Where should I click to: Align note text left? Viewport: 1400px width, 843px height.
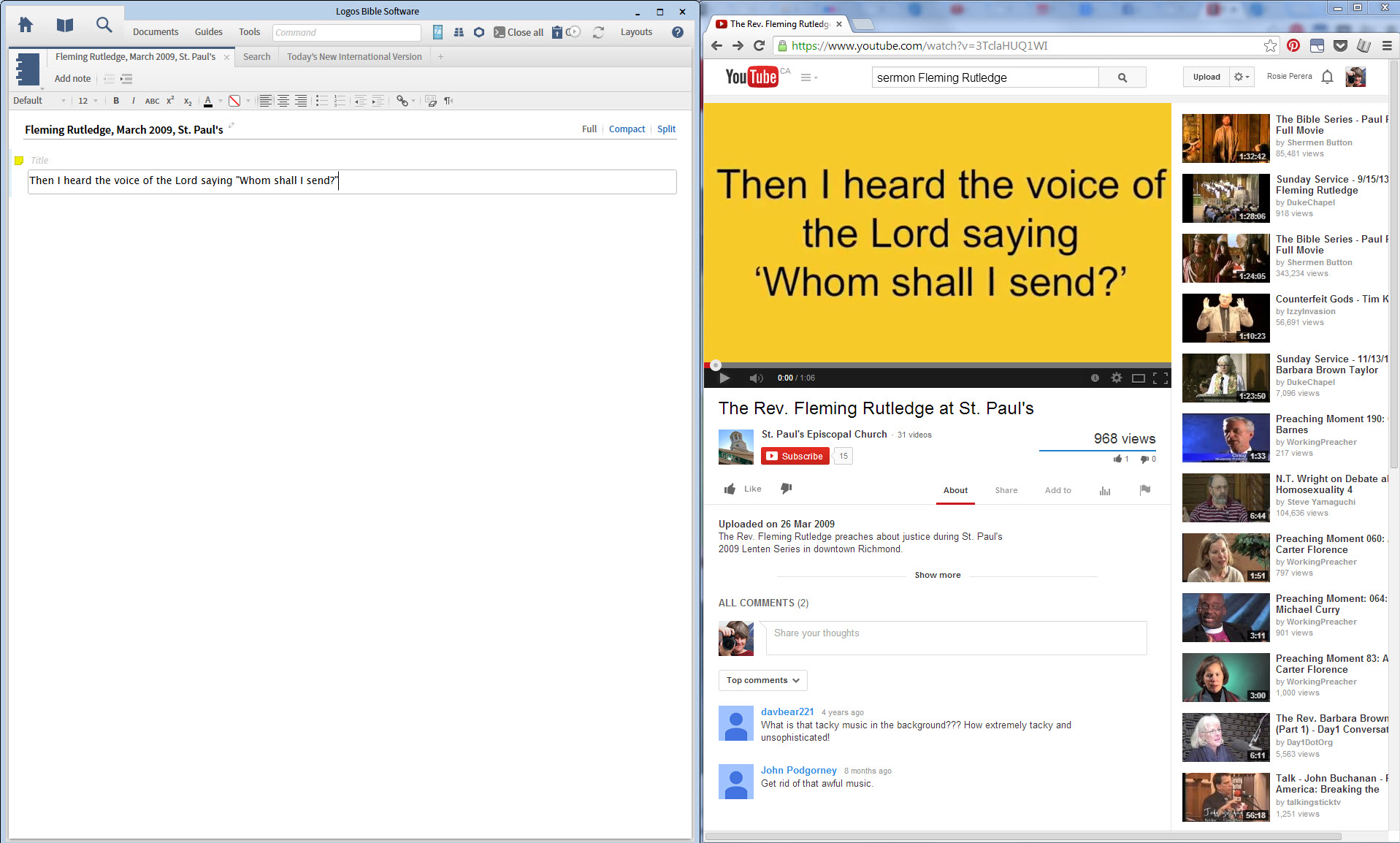coord(265,101)
